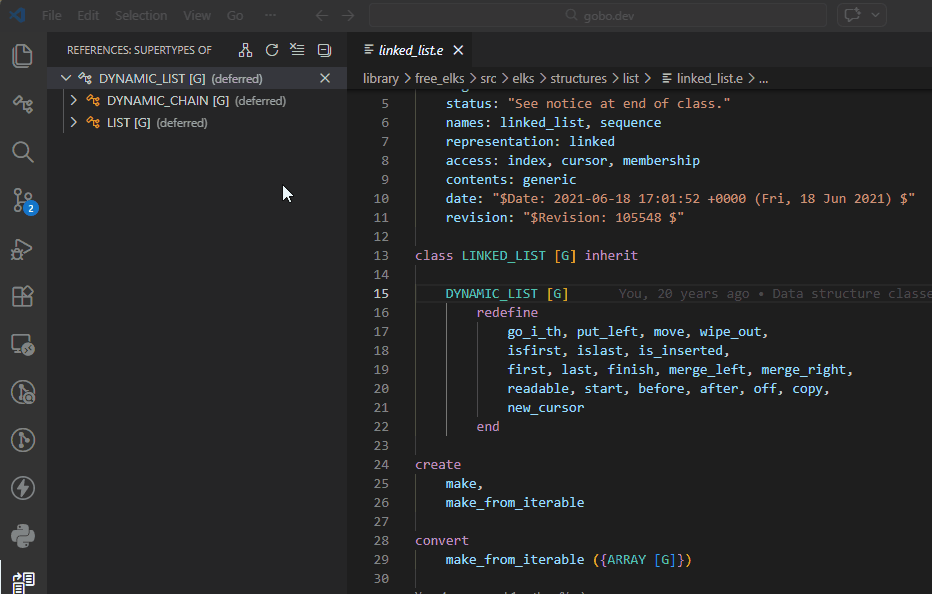The image size is (932, 594).
Task: Close the linked_list.e editor tab
Action: [458, 50]
